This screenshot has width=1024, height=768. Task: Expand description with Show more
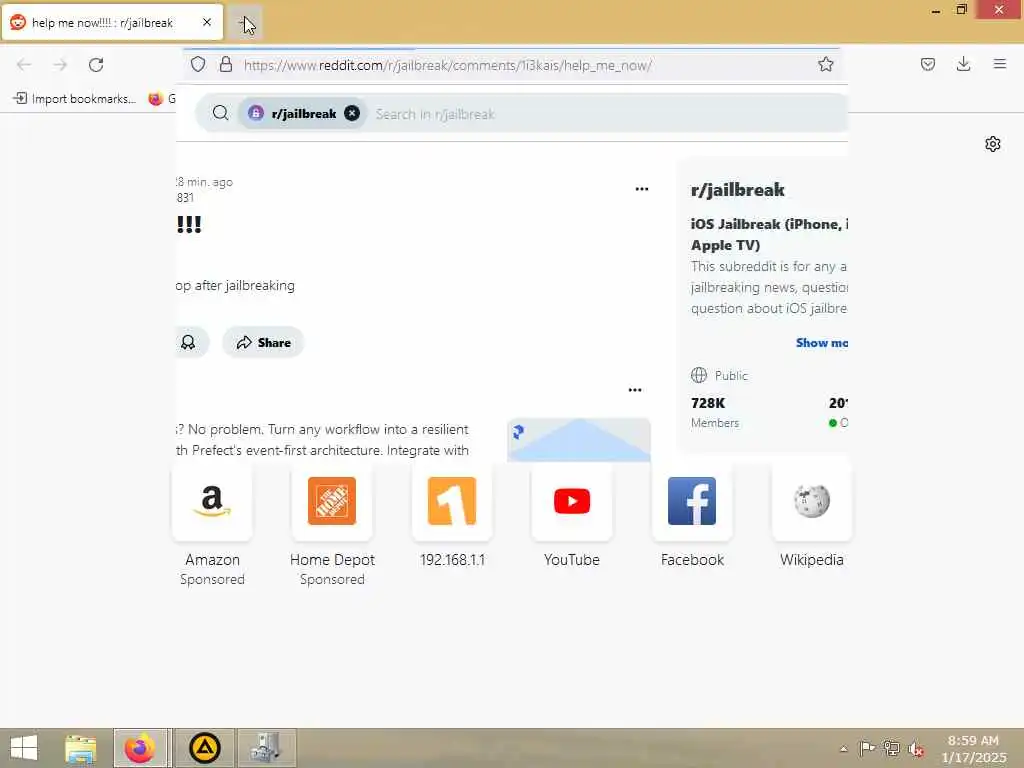point(822,343)
